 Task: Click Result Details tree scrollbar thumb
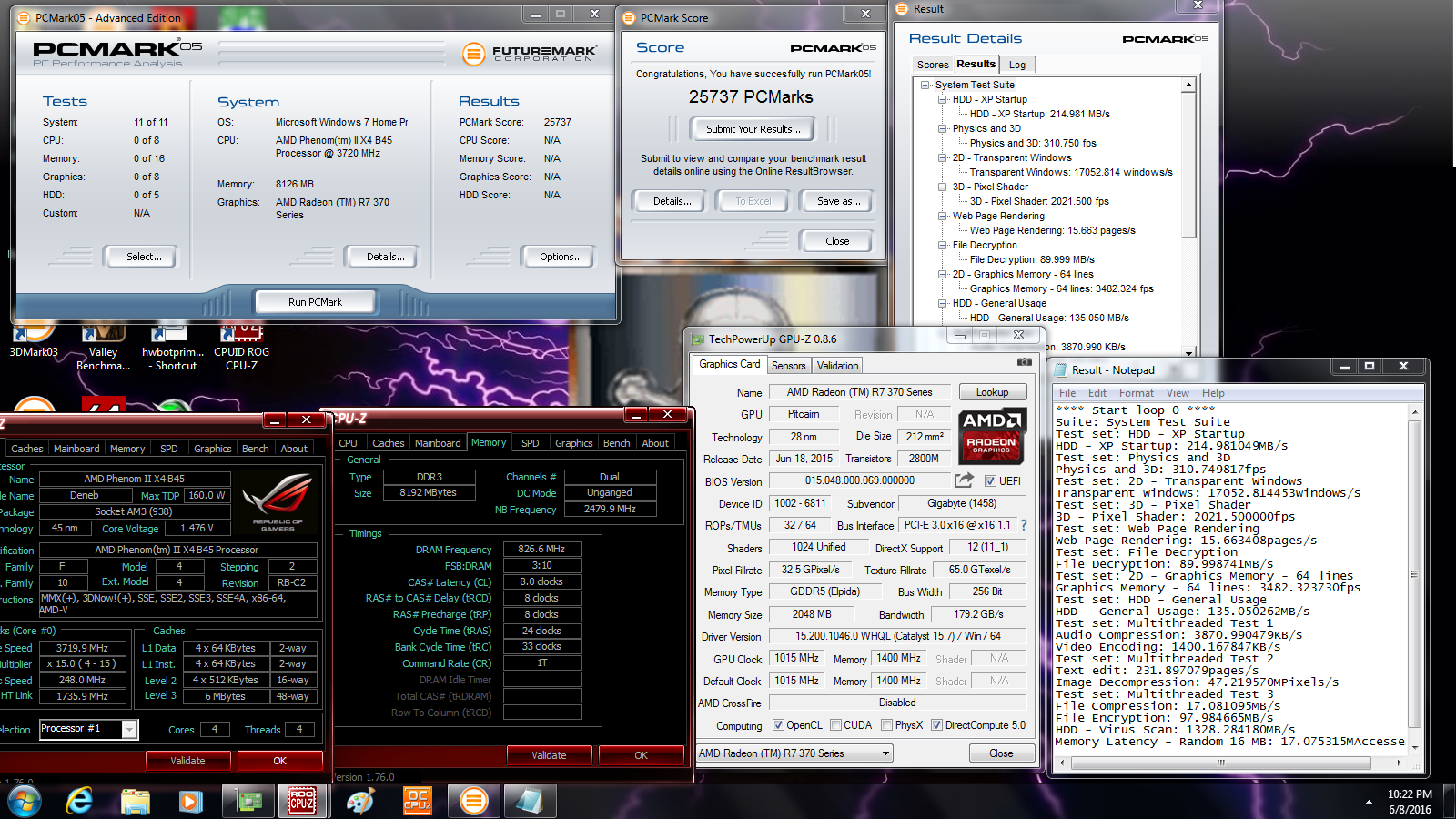1188,164
